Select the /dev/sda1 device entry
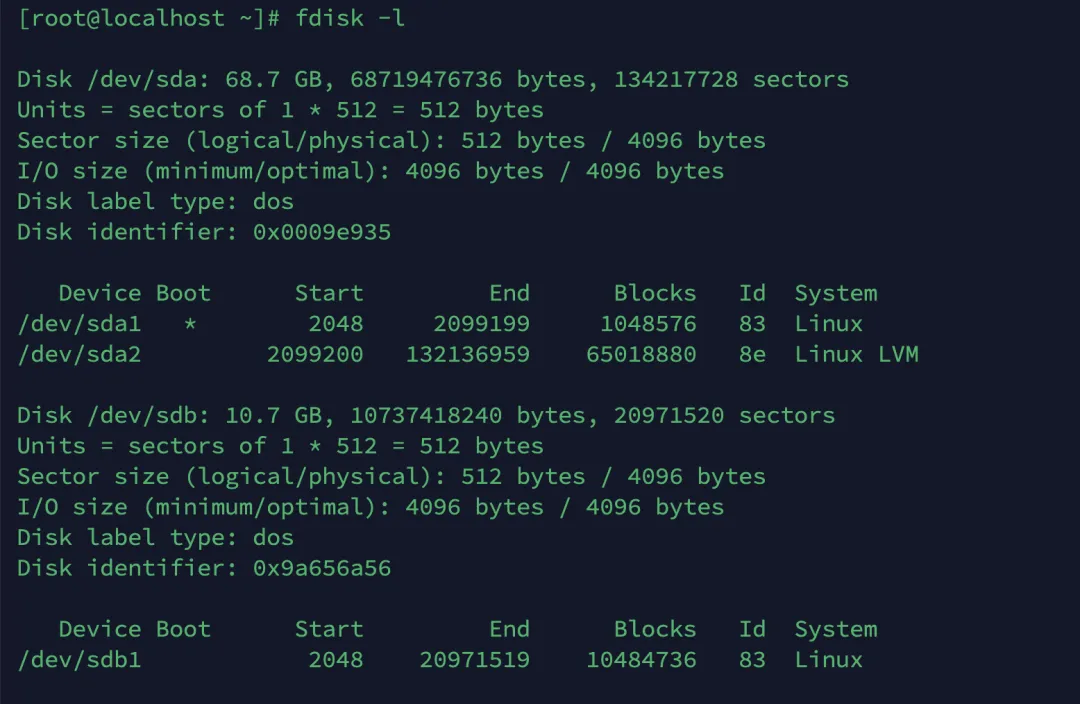The height and width of the screenshot is (704, 1080). [x=79, y=324]
